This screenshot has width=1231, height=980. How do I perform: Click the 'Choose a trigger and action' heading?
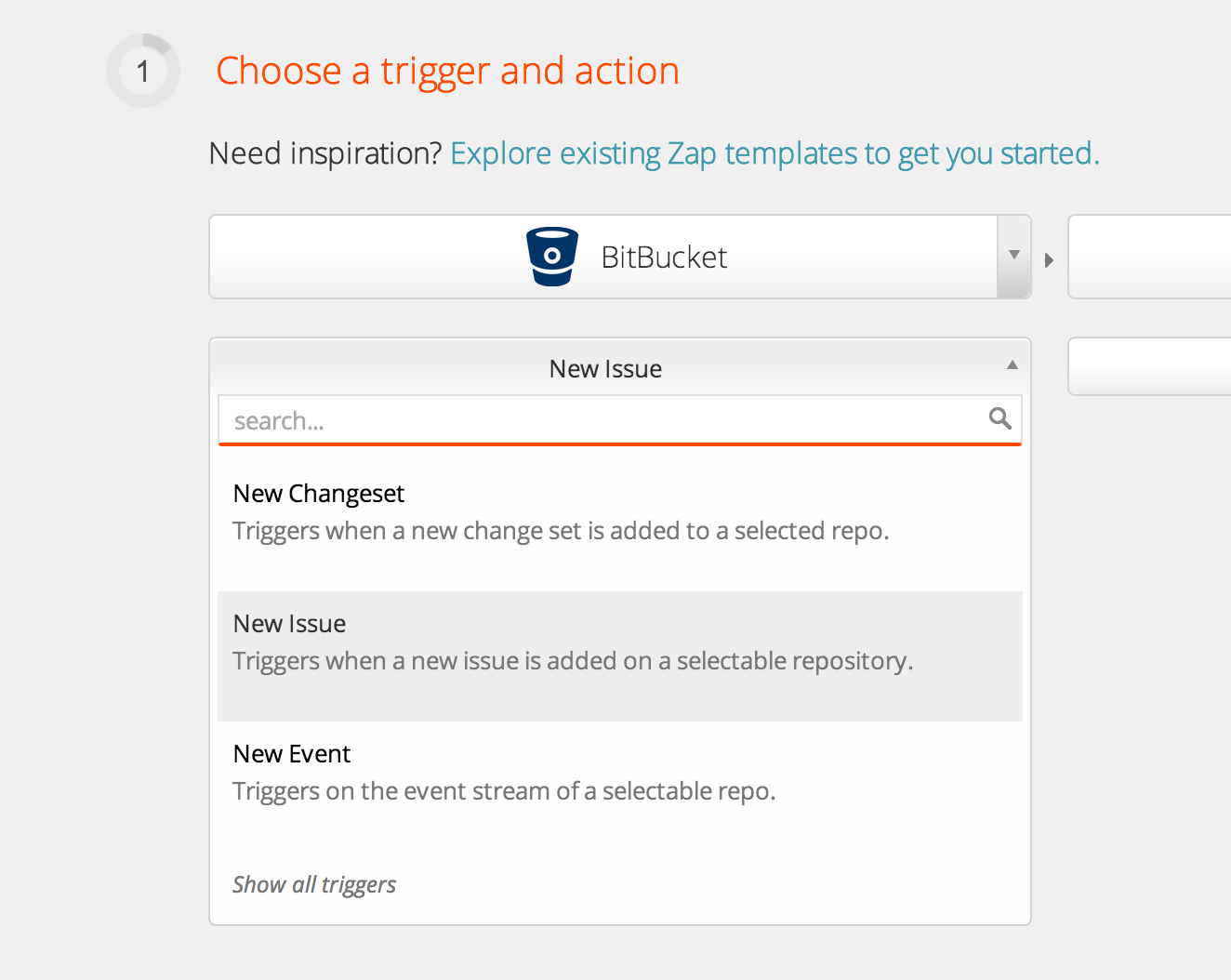pyautogui.click(x=447, y=72)
